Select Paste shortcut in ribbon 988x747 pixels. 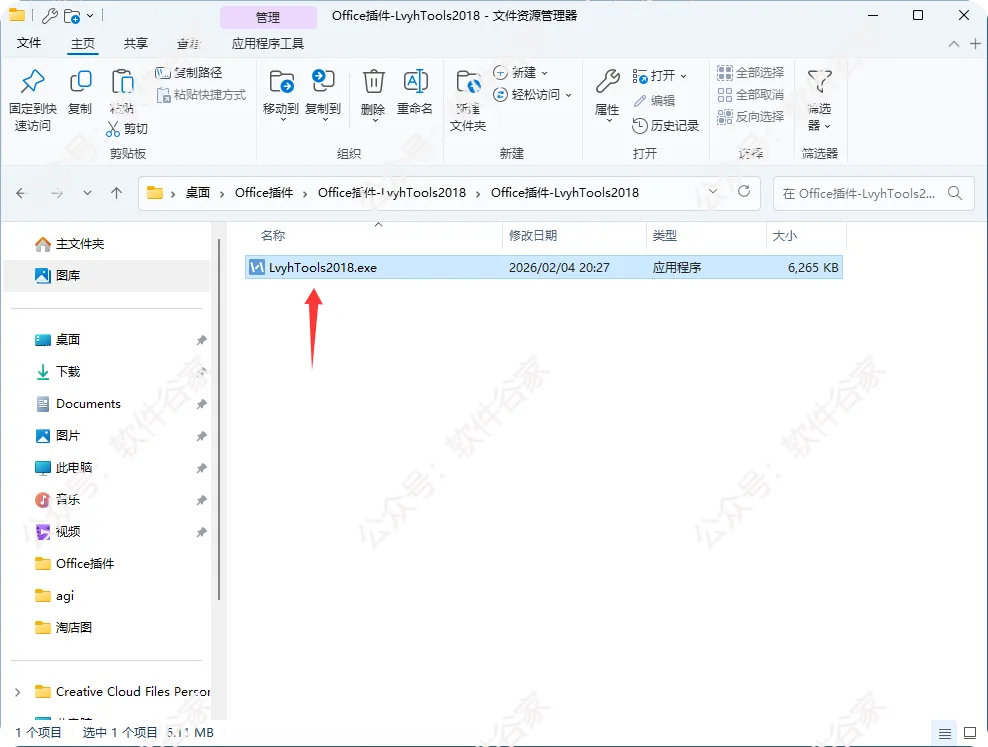pos(201,94)
